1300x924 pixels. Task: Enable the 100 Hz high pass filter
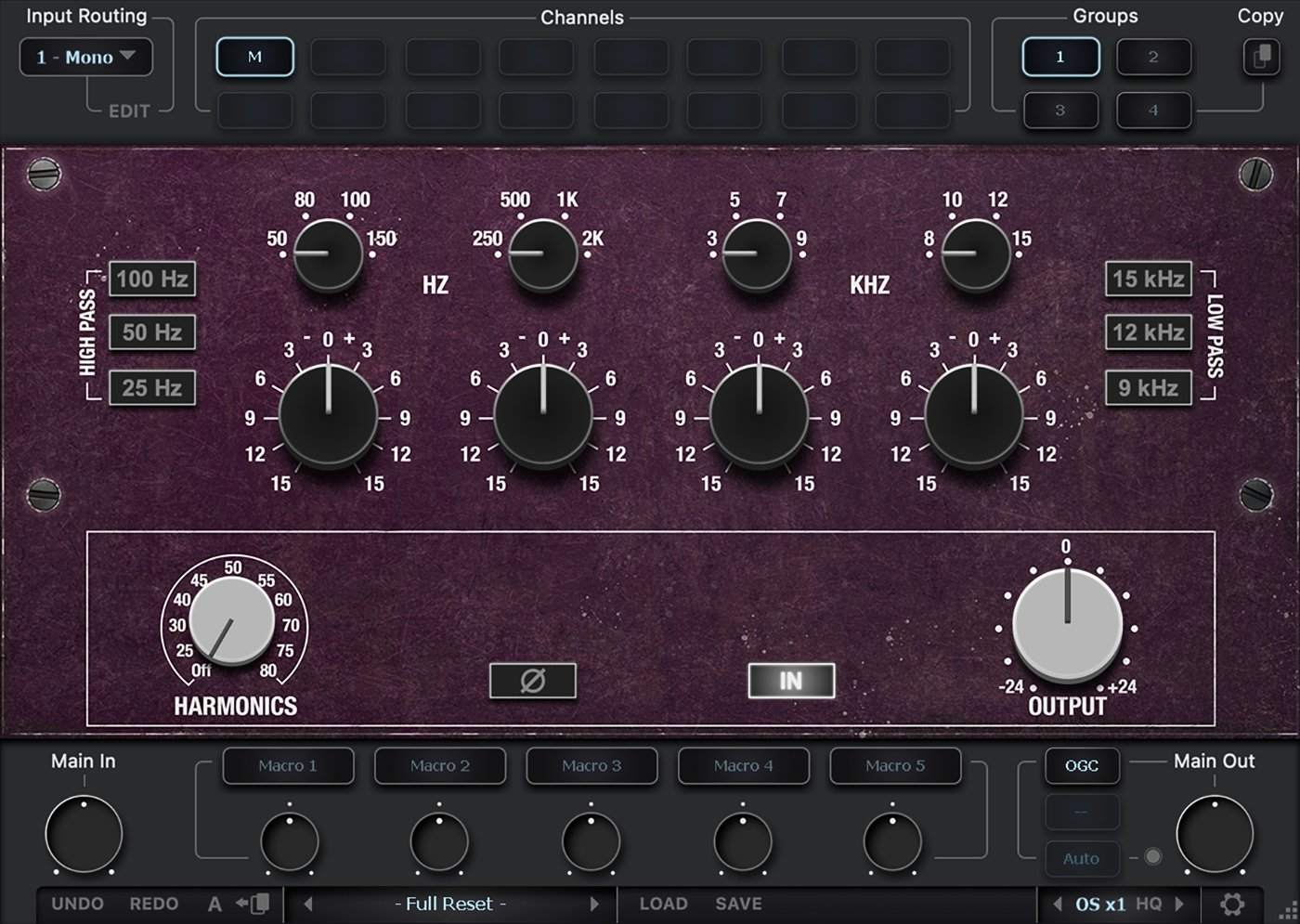tap(152, 279)
